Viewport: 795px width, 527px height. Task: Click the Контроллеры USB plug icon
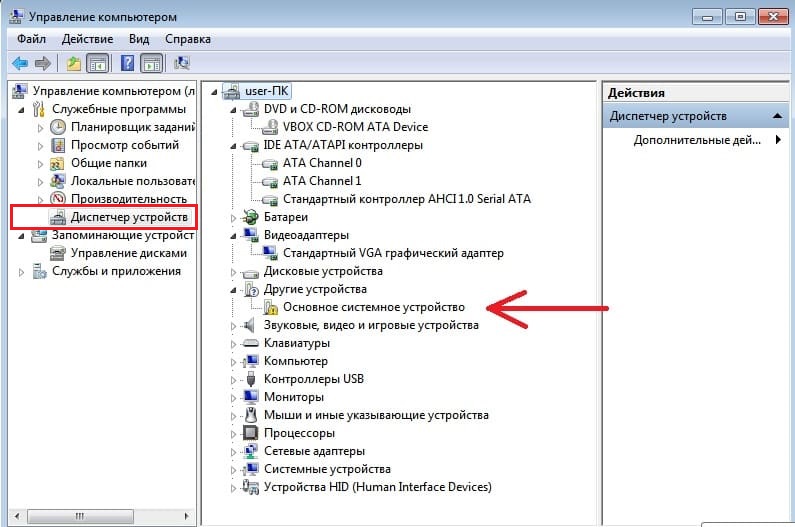coord(250,379)
